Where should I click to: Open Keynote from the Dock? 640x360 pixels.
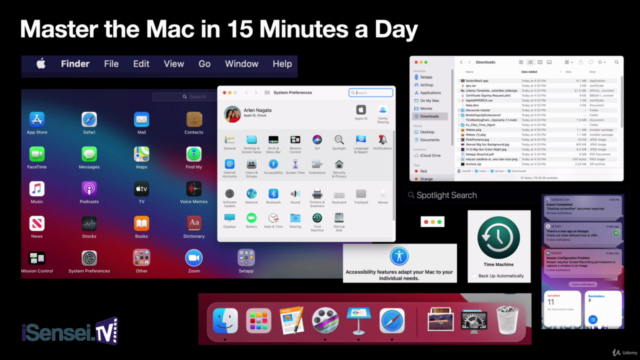(358, 321)
